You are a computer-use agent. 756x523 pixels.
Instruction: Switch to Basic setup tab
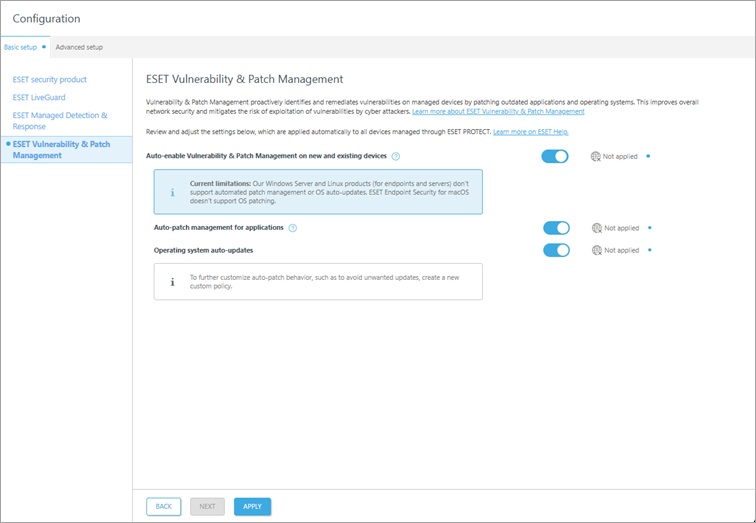coord(25,47)
